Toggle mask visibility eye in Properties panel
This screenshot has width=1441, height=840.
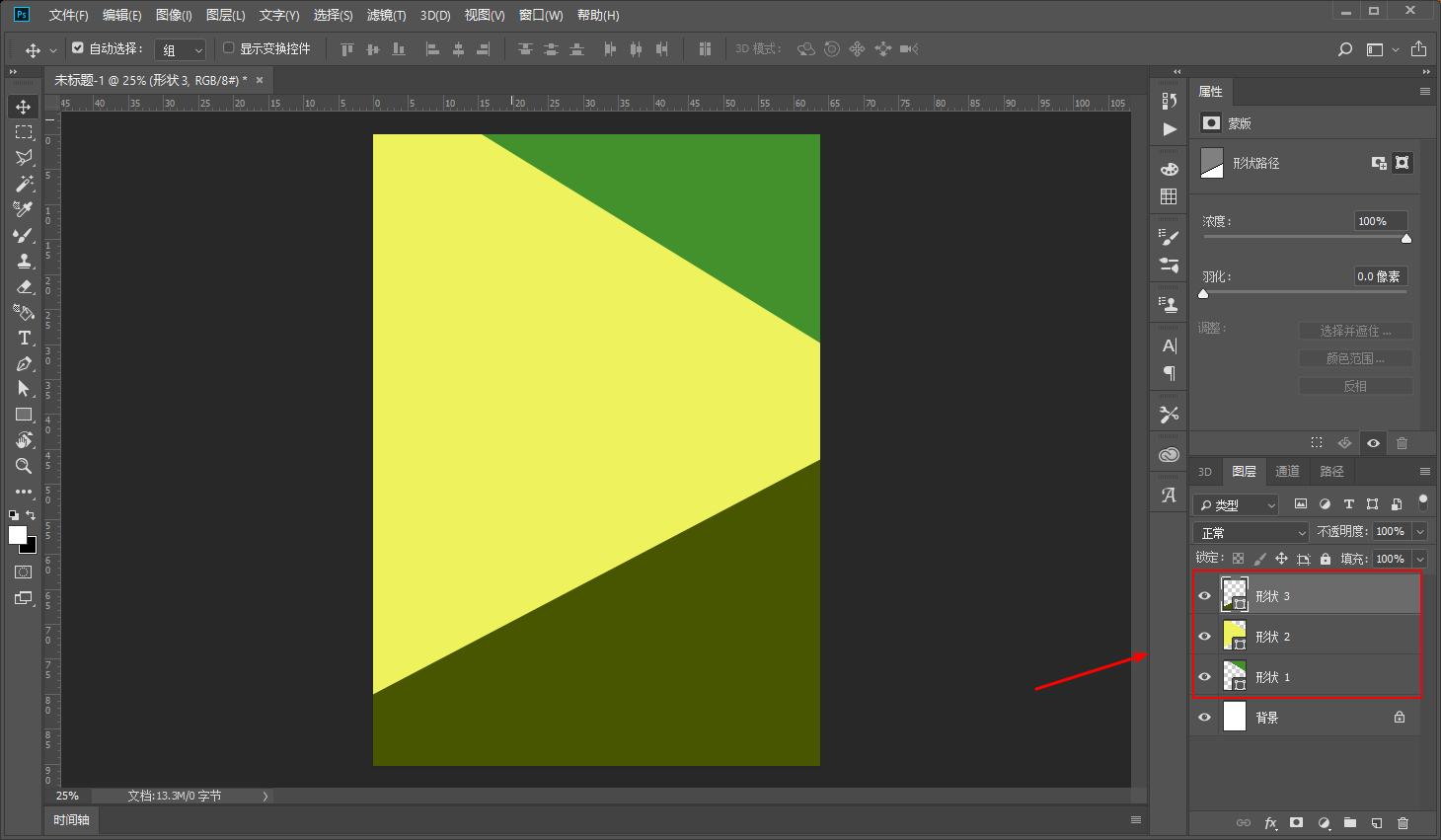click(x=1373, y=443)
